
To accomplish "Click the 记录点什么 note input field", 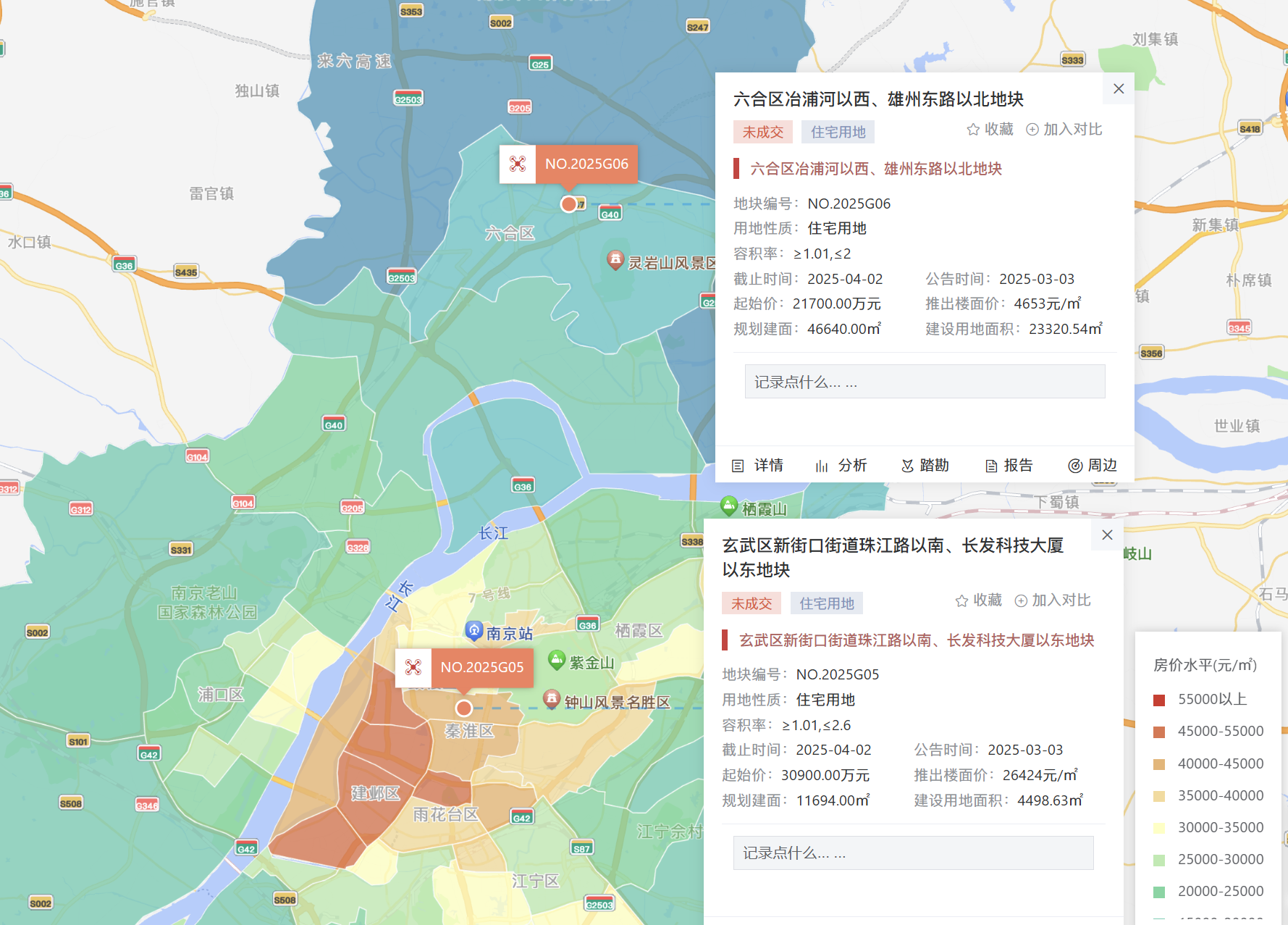I will click(925, 381).
